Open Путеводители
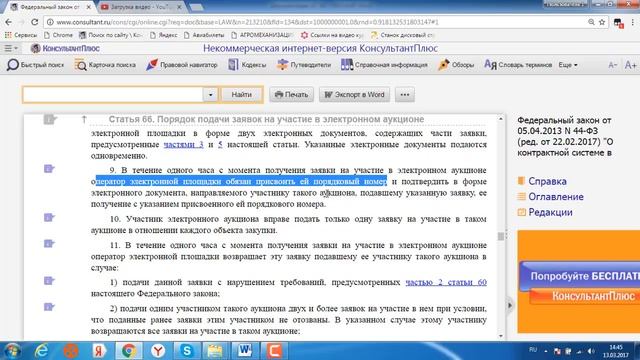 (x=304, y=64)
